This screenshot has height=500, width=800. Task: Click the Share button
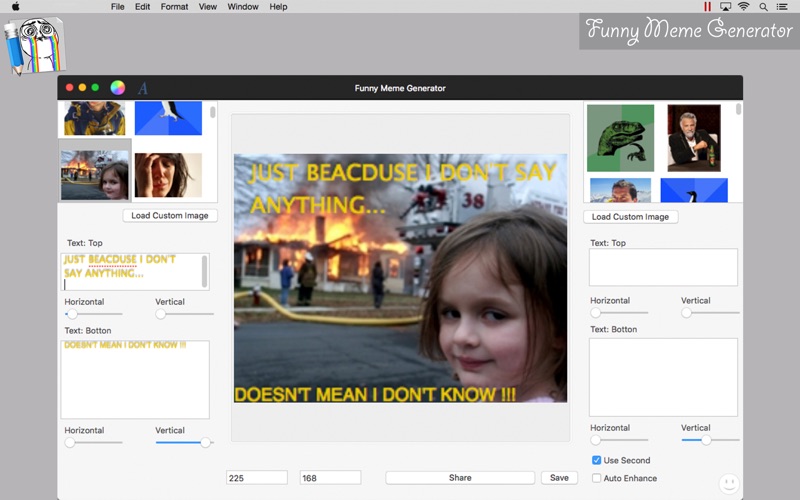460,478
